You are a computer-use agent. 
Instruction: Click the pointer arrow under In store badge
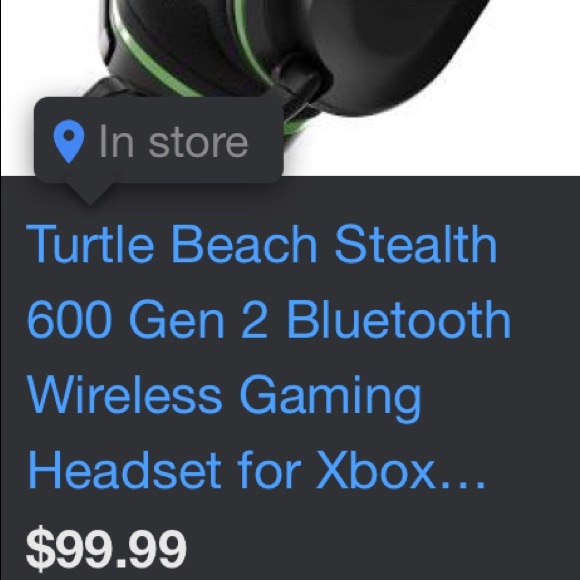pyautogui.click(x=90, y=193)
